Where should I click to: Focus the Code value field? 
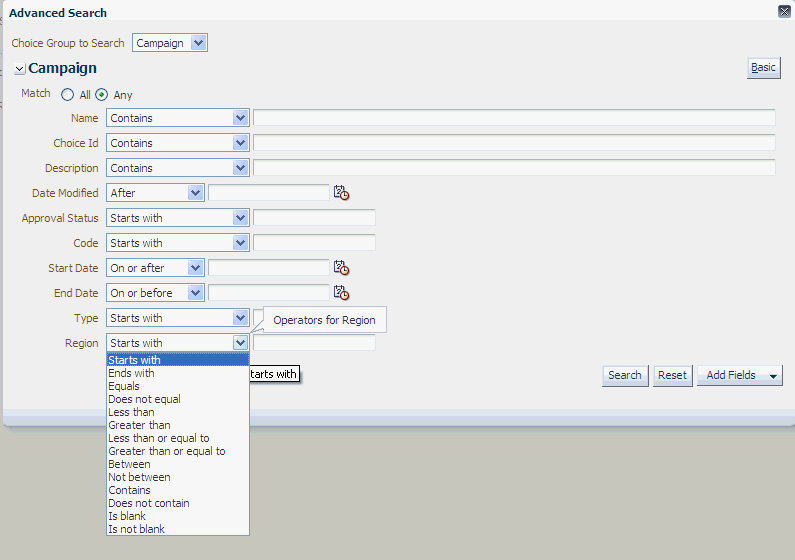pyautogui.click(x=314, y=243)
